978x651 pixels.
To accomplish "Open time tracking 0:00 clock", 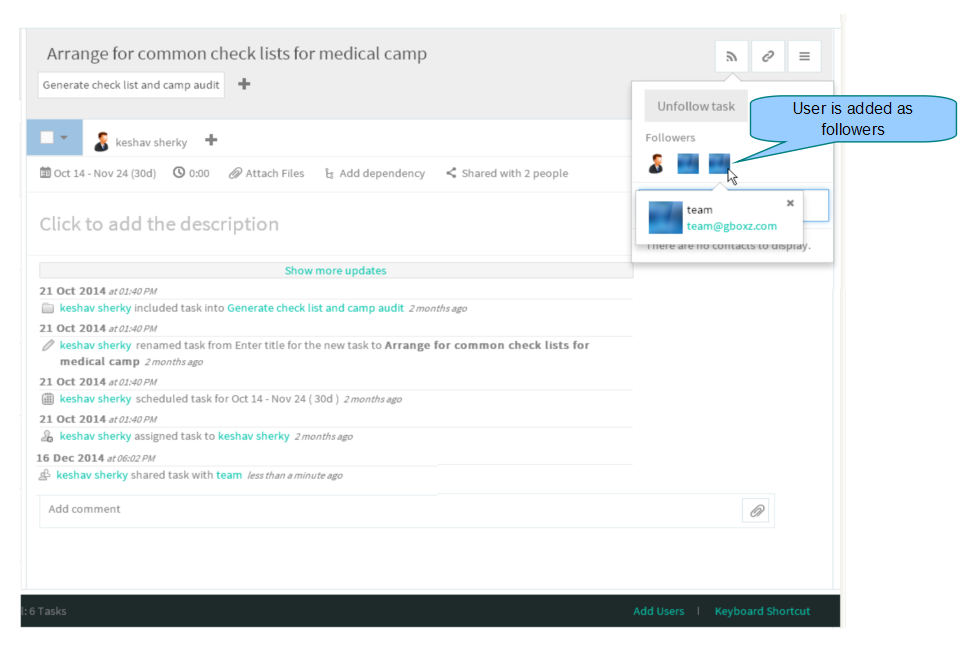I will pos(191,173).
